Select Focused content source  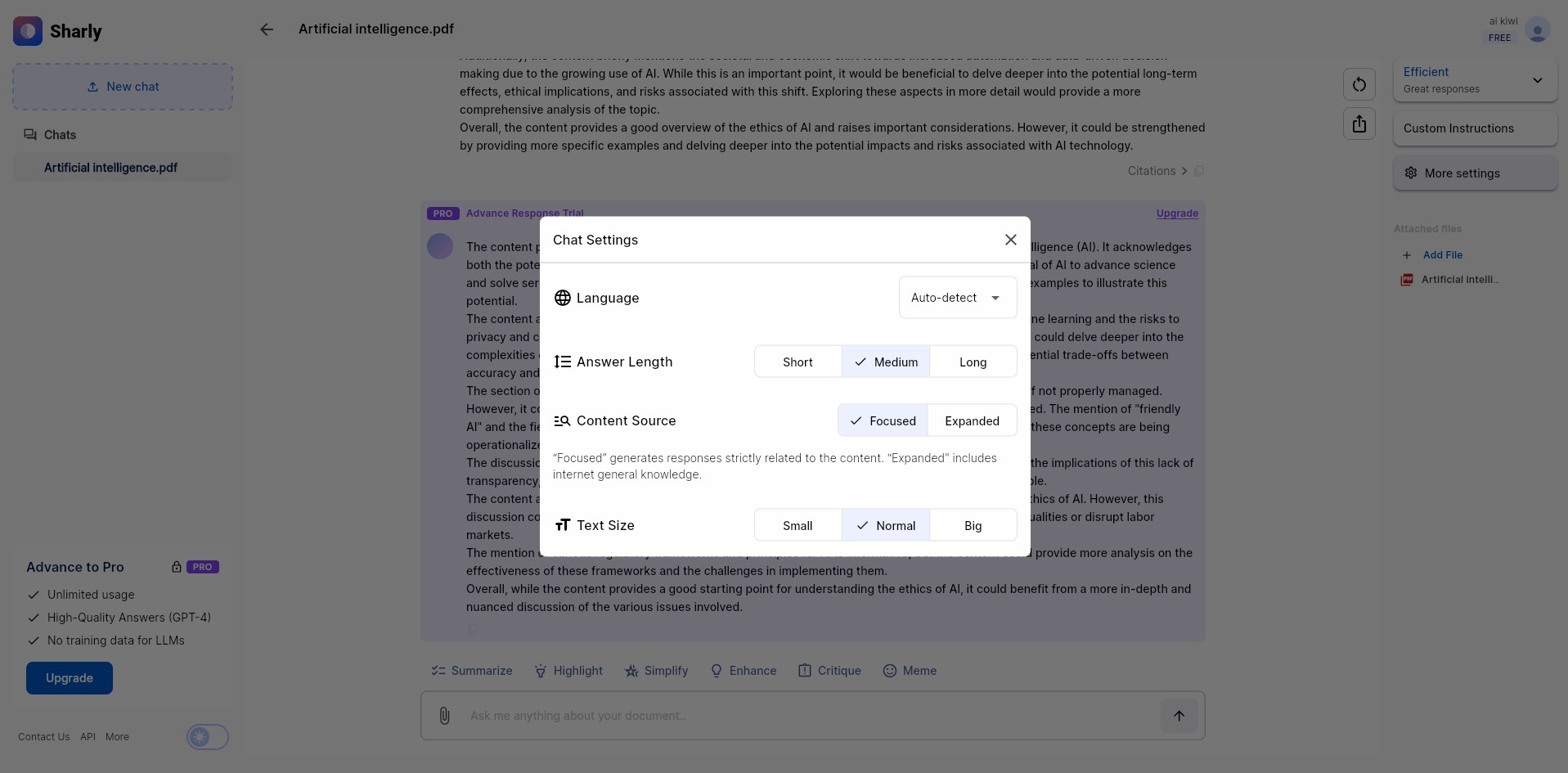point(883,420)
